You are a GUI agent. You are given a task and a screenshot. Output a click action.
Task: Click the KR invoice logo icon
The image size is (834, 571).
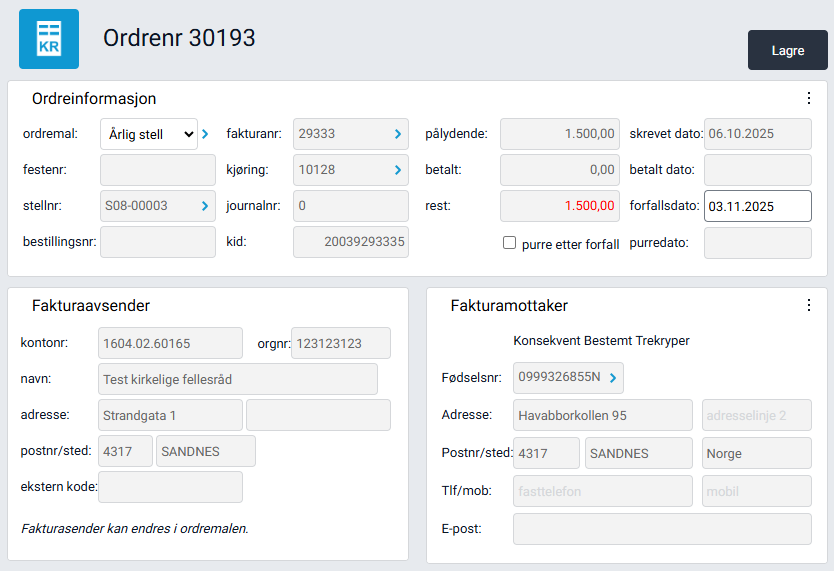click(49, 39)
